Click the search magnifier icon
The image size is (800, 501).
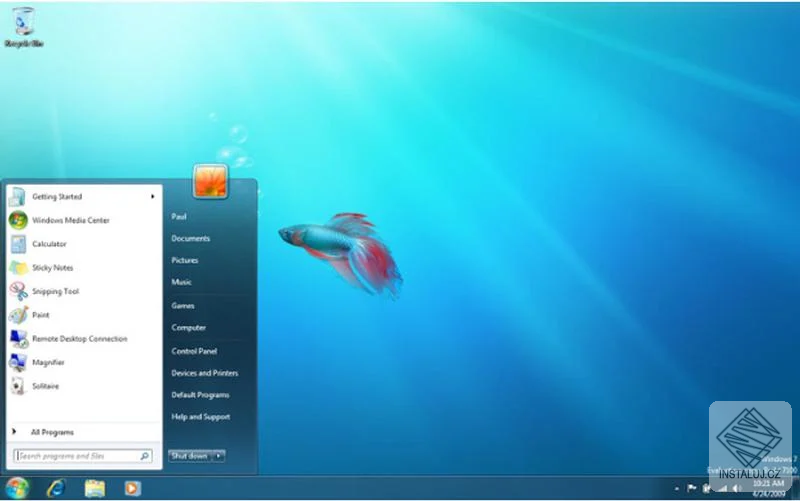click(x=144, y=456)
